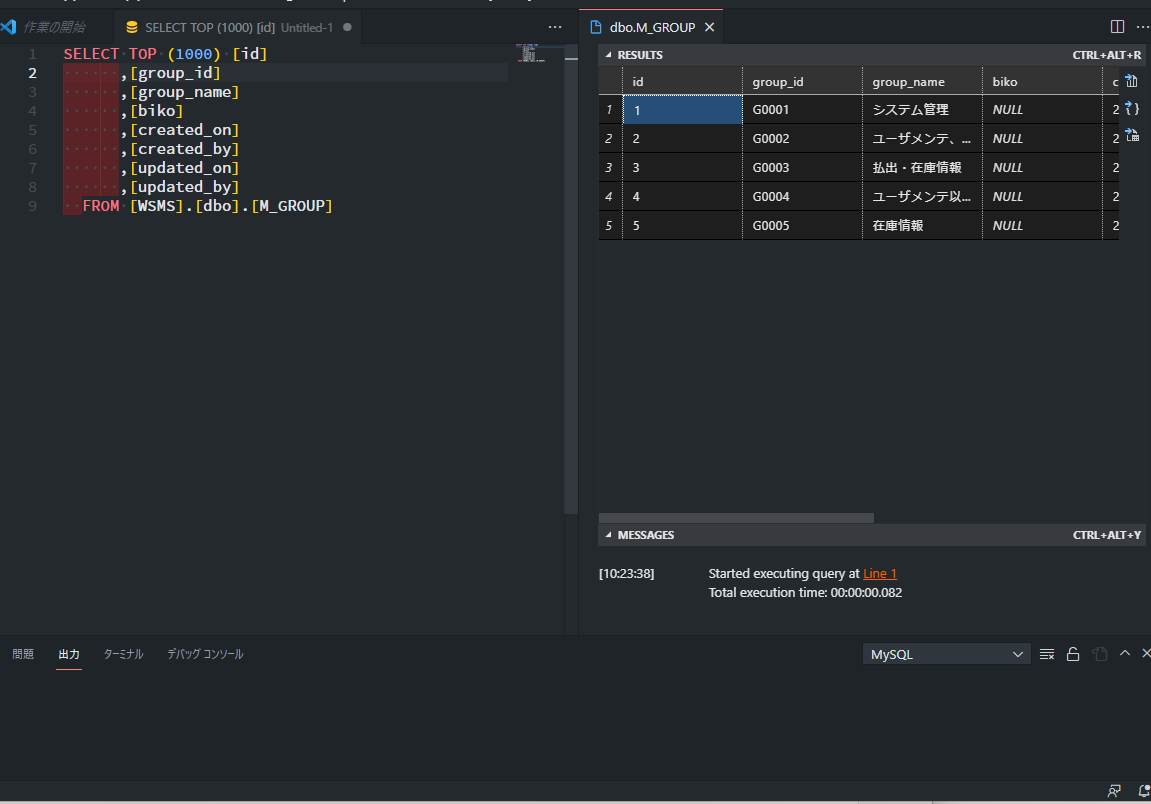Select cell システム管理 in results

coord(922,109)
